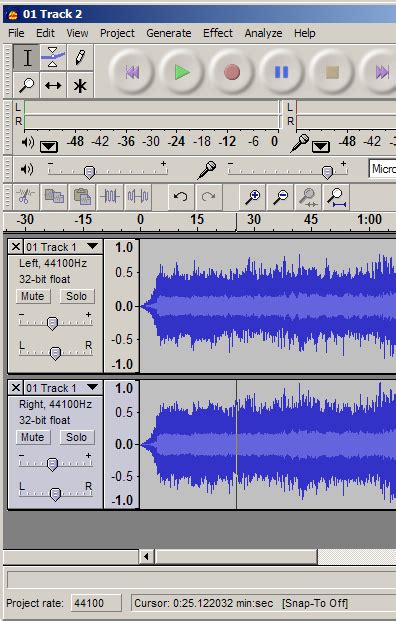
Task: Redo the last undone action
Action: (x=208, y=196)
